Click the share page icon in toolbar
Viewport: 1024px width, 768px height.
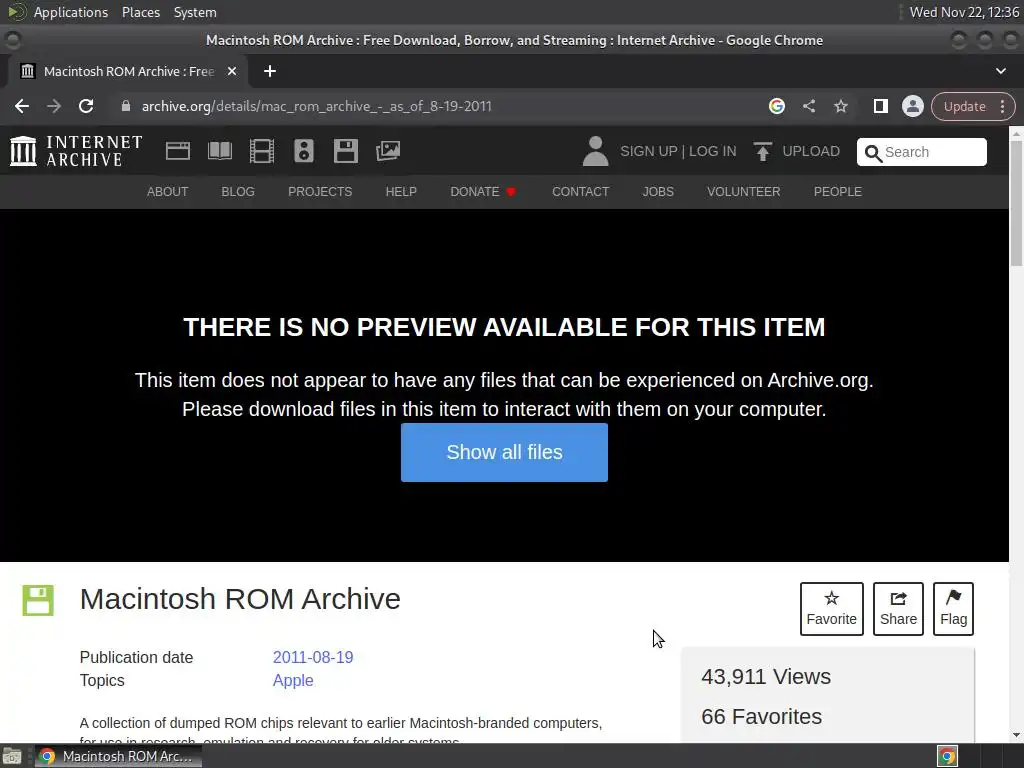click(809, 106)
